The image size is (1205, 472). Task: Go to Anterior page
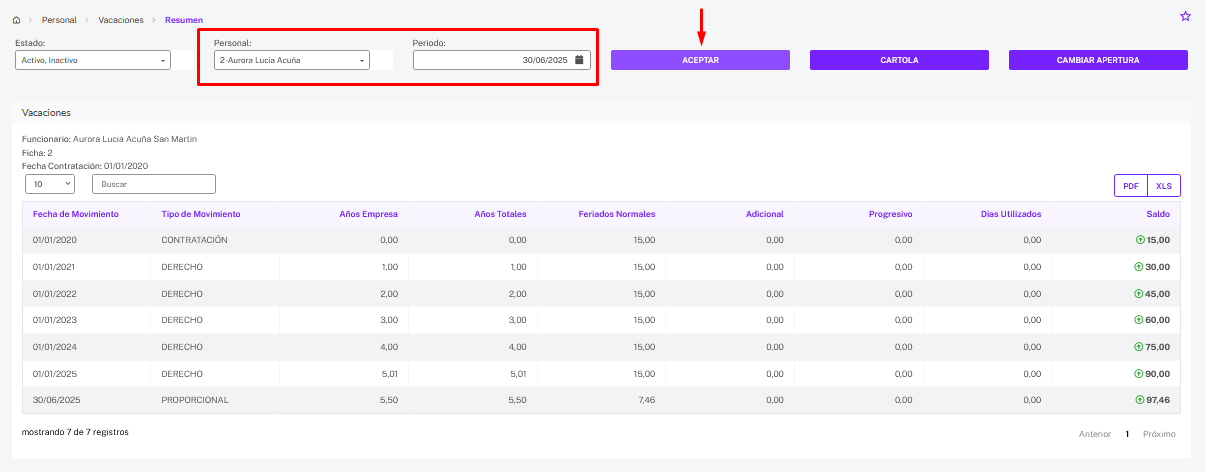coord(1095,434)
